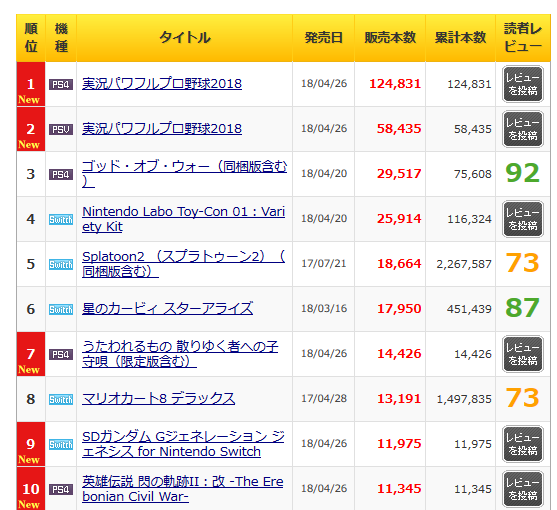Click the red rank 1 New cell
The image size is (557, 510).
click(31, 84)
